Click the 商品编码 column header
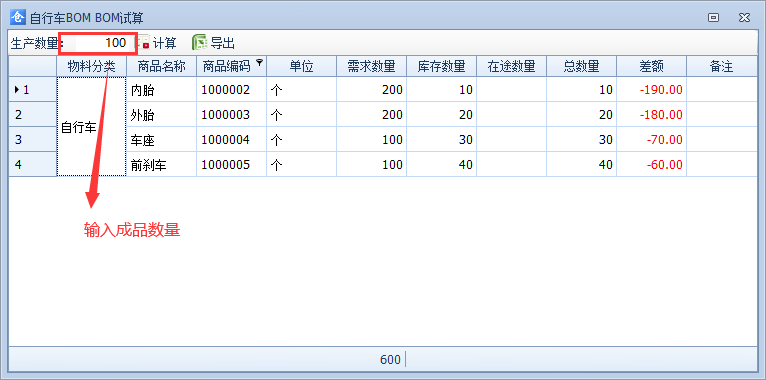Image resolution: width=766 pixels, height=380 pixels. pyautogui.click(x=232, y=66)
